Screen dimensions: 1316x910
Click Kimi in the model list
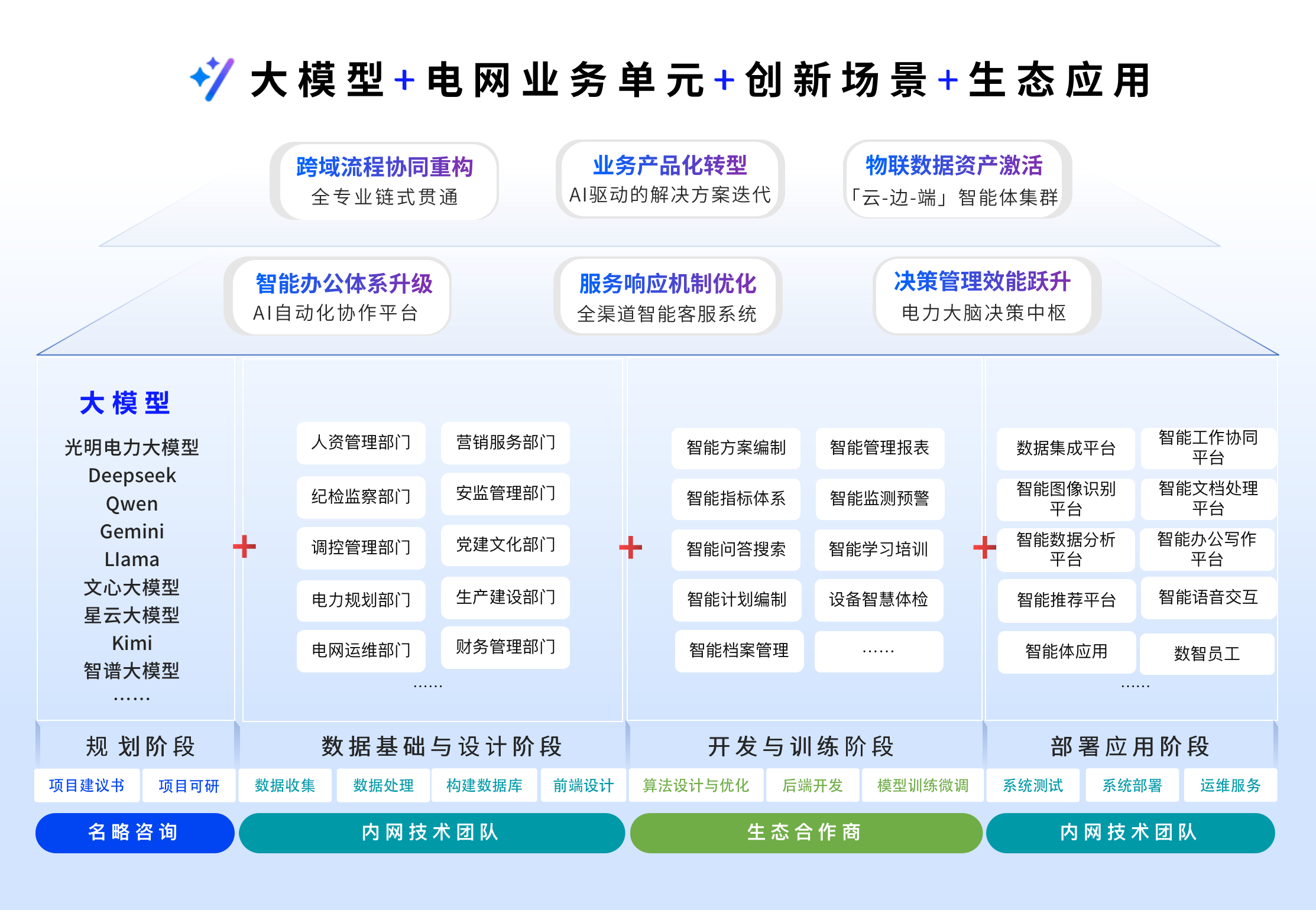click(132, 643)
